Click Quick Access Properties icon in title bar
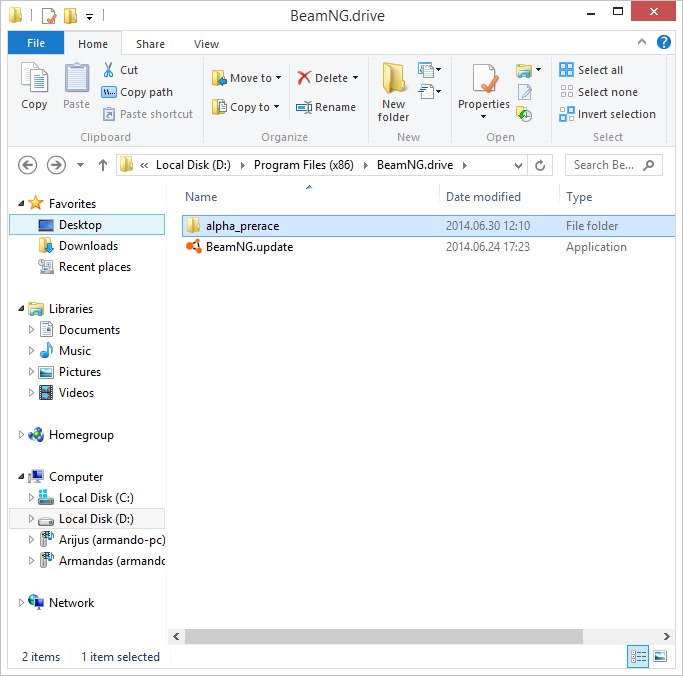This screenshot has height=676, width=683. pos(49,16)
